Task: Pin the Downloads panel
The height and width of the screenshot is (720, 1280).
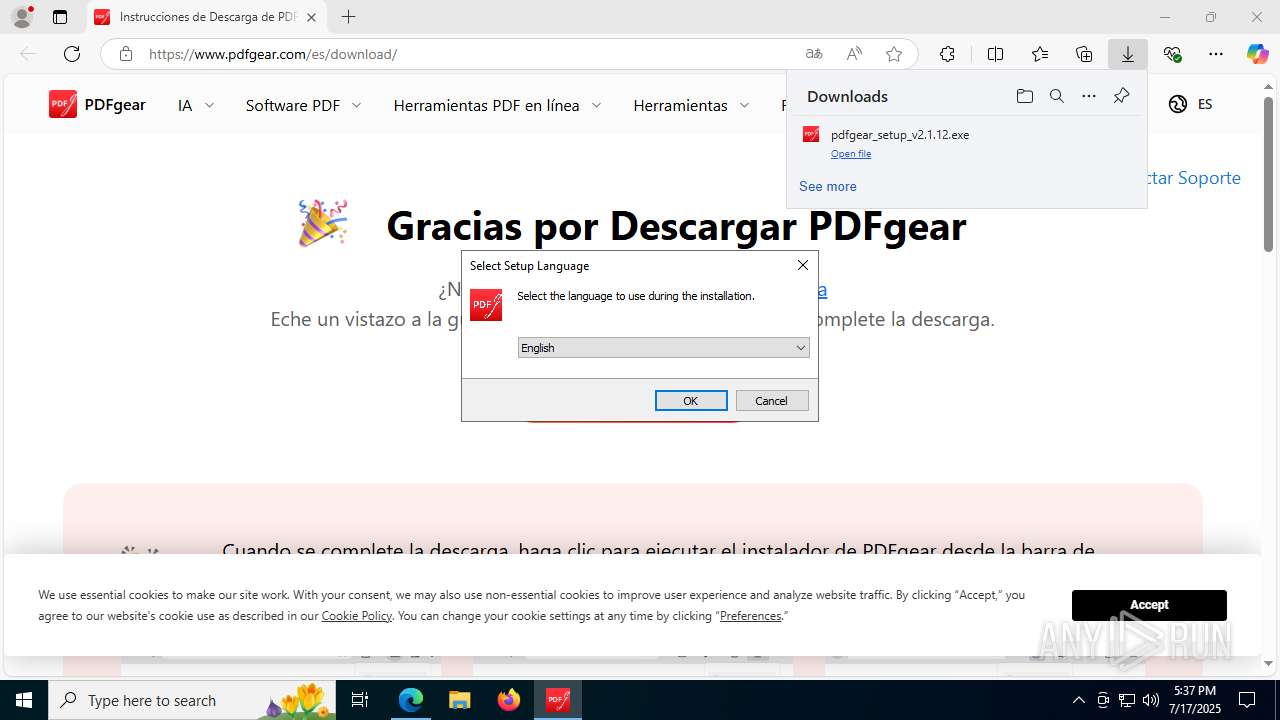Action: [1121, 96]
